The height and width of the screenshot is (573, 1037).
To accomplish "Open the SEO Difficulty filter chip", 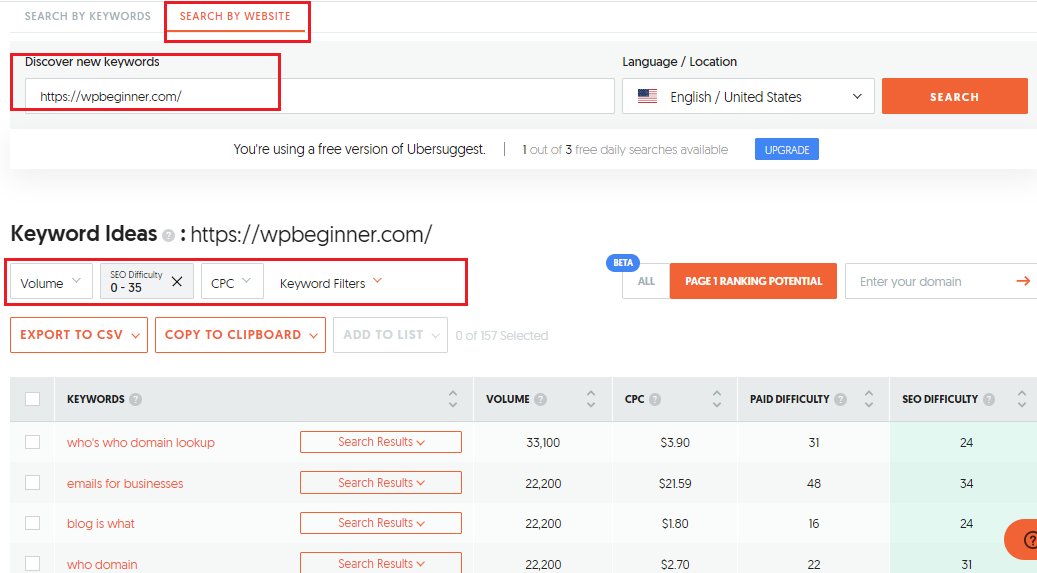I will (x=147, y=281).
